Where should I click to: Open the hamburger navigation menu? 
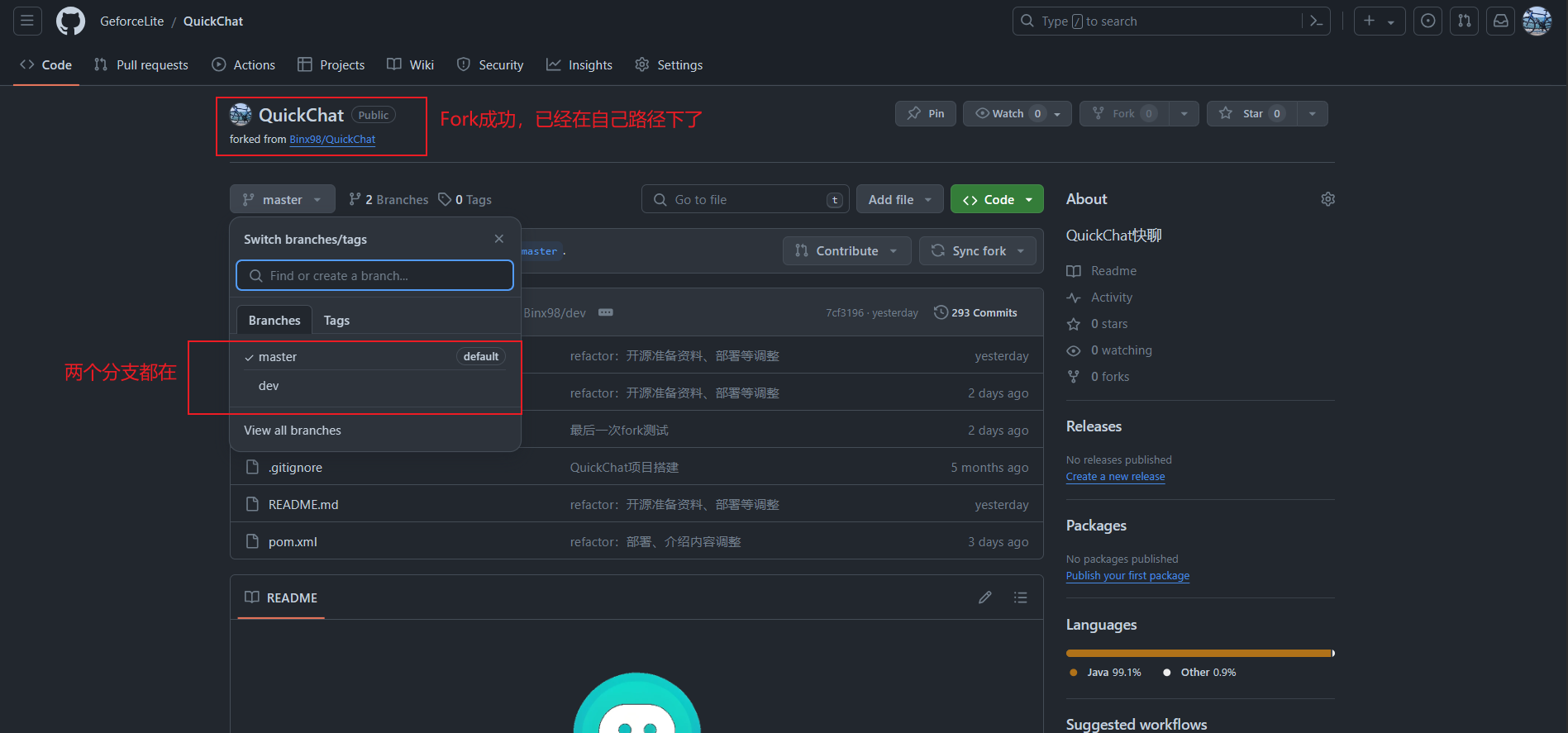coord(27,21)
